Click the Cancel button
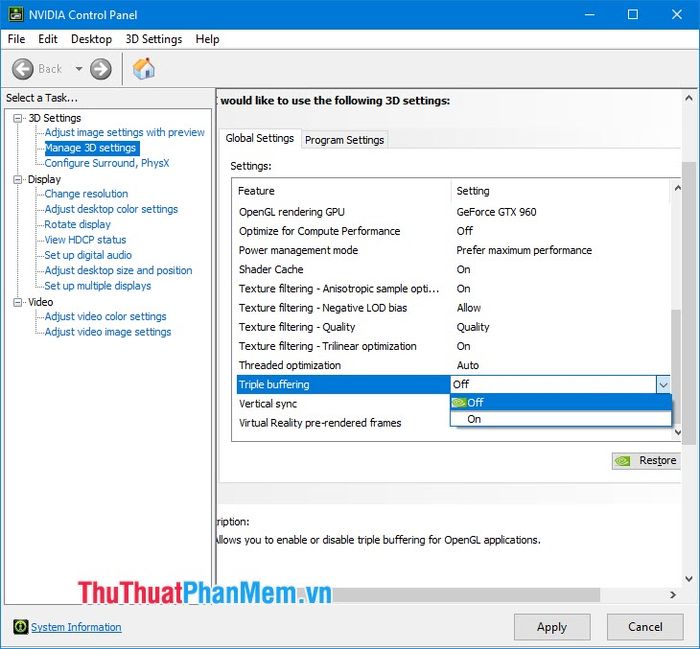Screen dimensions: 700x649 pos(645,627)
